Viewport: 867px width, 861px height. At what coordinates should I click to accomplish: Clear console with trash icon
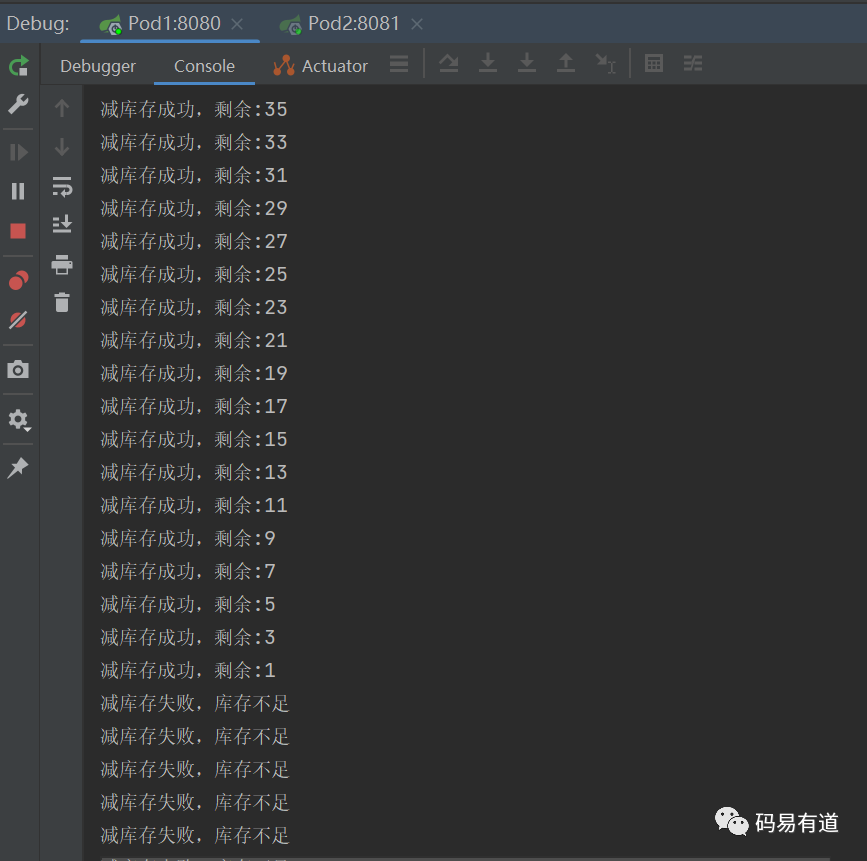(62, 302)
